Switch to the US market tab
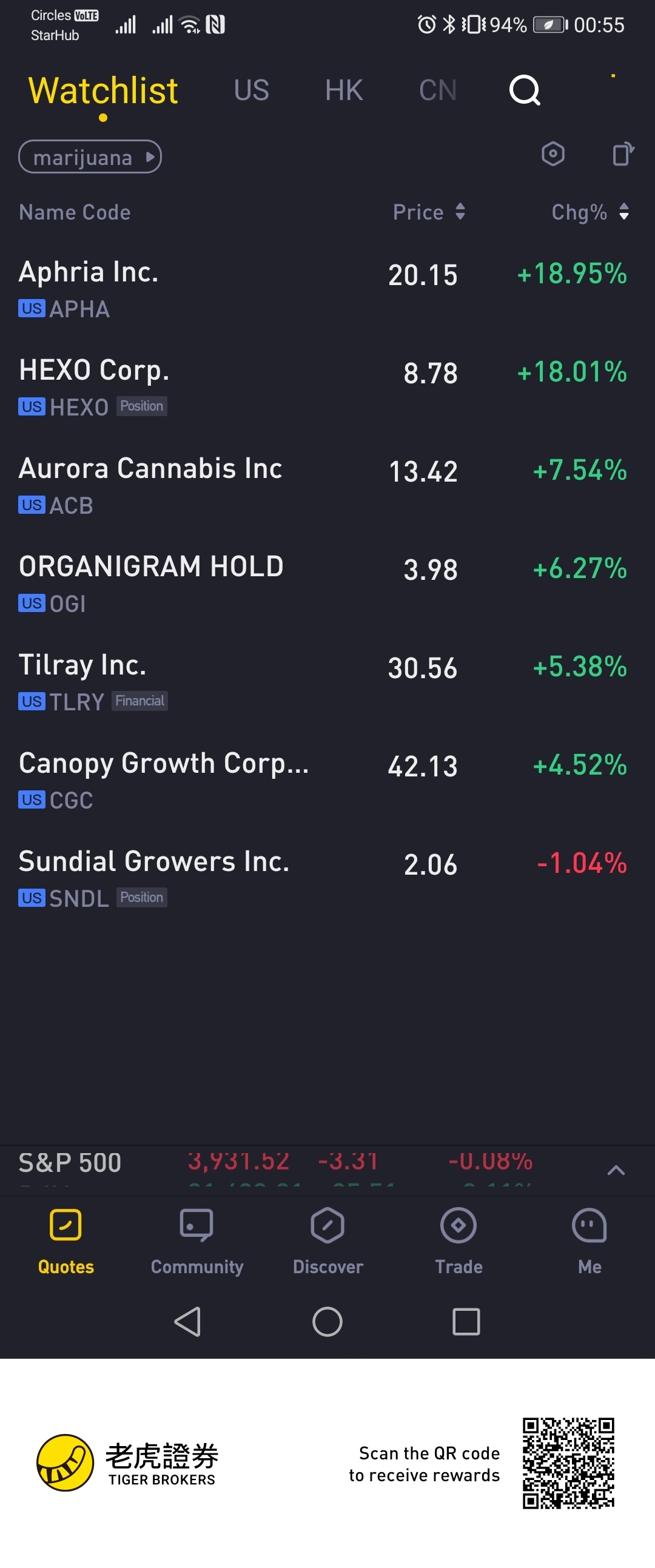655x1568 pixels. point(251,91)
